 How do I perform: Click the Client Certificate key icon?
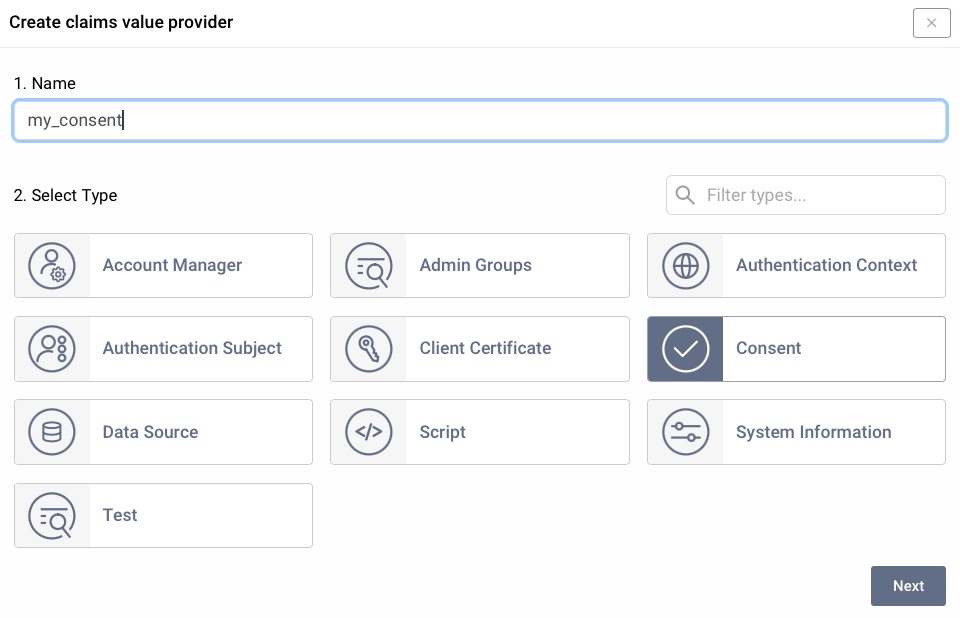click(369, 349)
